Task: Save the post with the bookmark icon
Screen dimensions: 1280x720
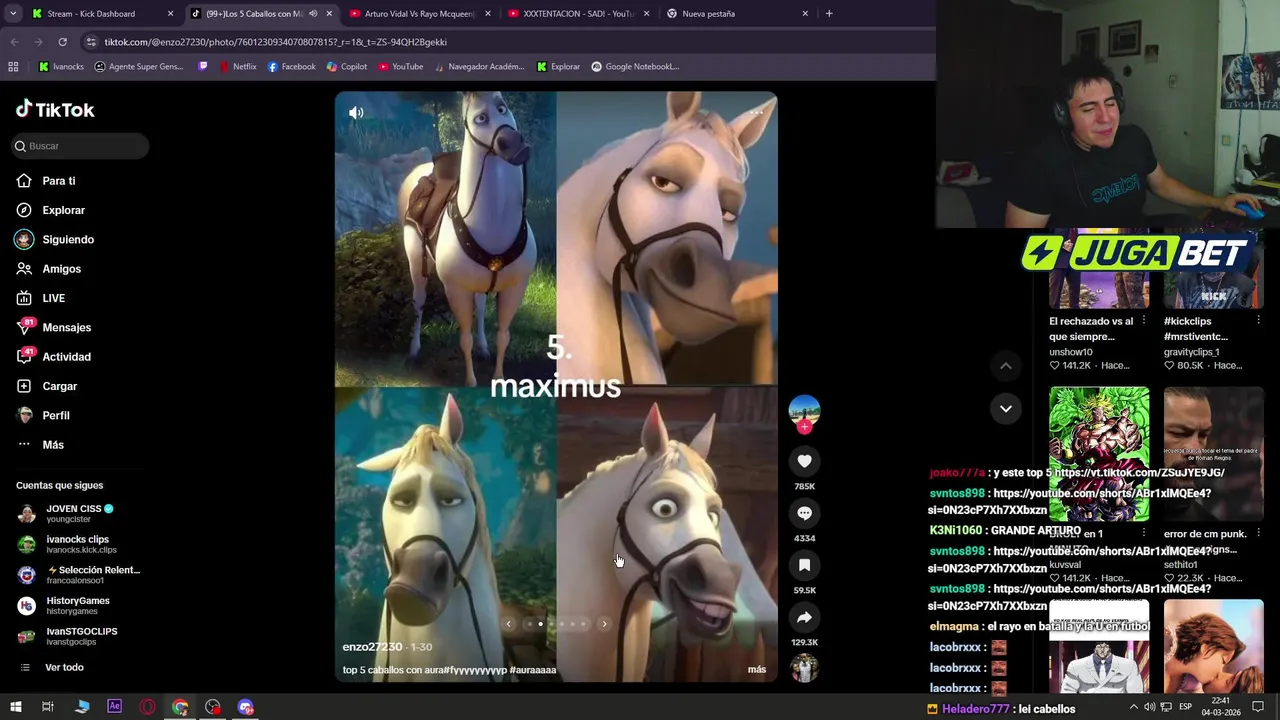Action: (804, 565)
